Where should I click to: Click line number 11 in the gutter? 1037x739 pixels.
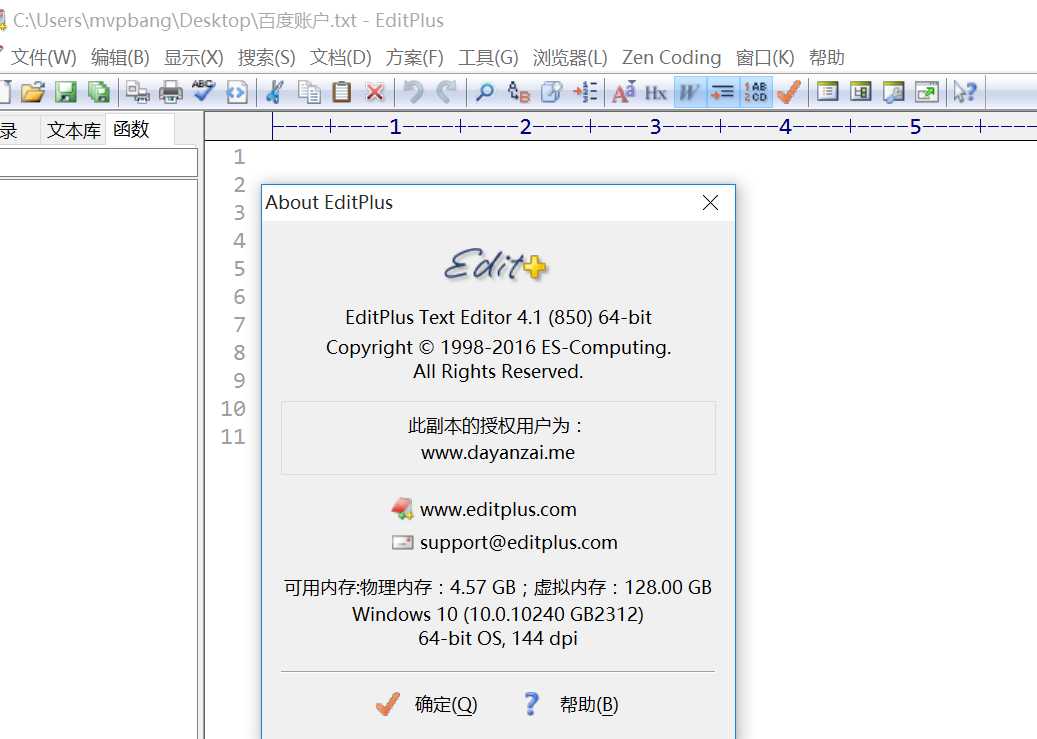pos(233,437)
